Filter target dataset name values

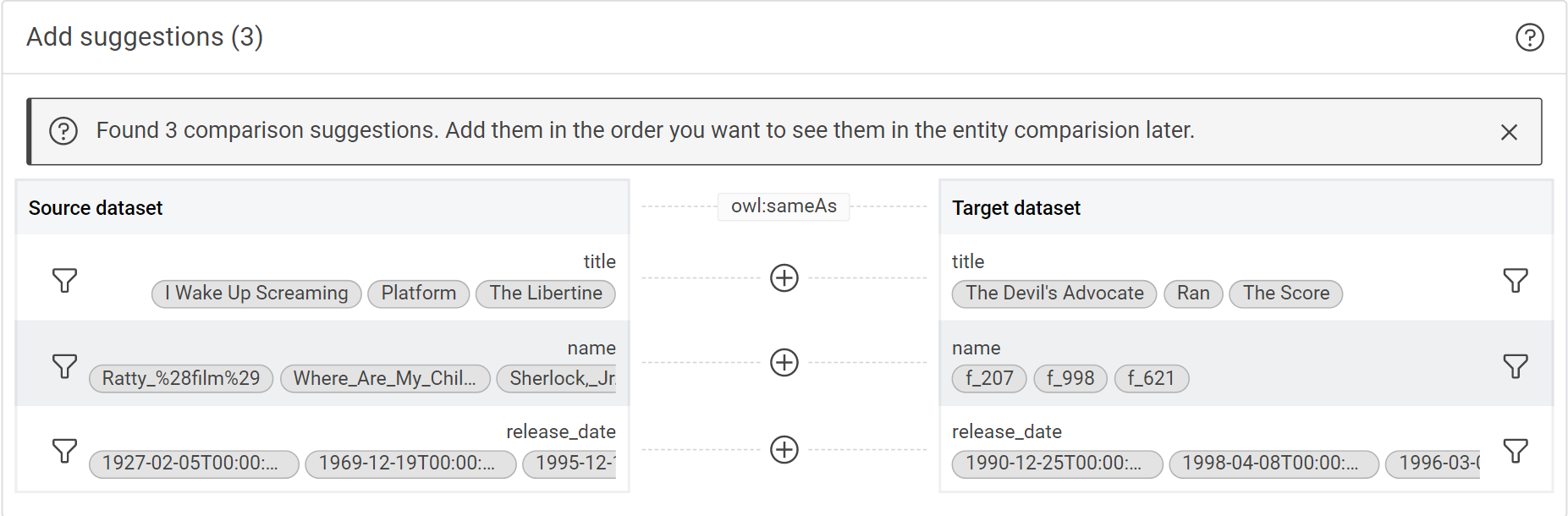(x=1515, y=365)
